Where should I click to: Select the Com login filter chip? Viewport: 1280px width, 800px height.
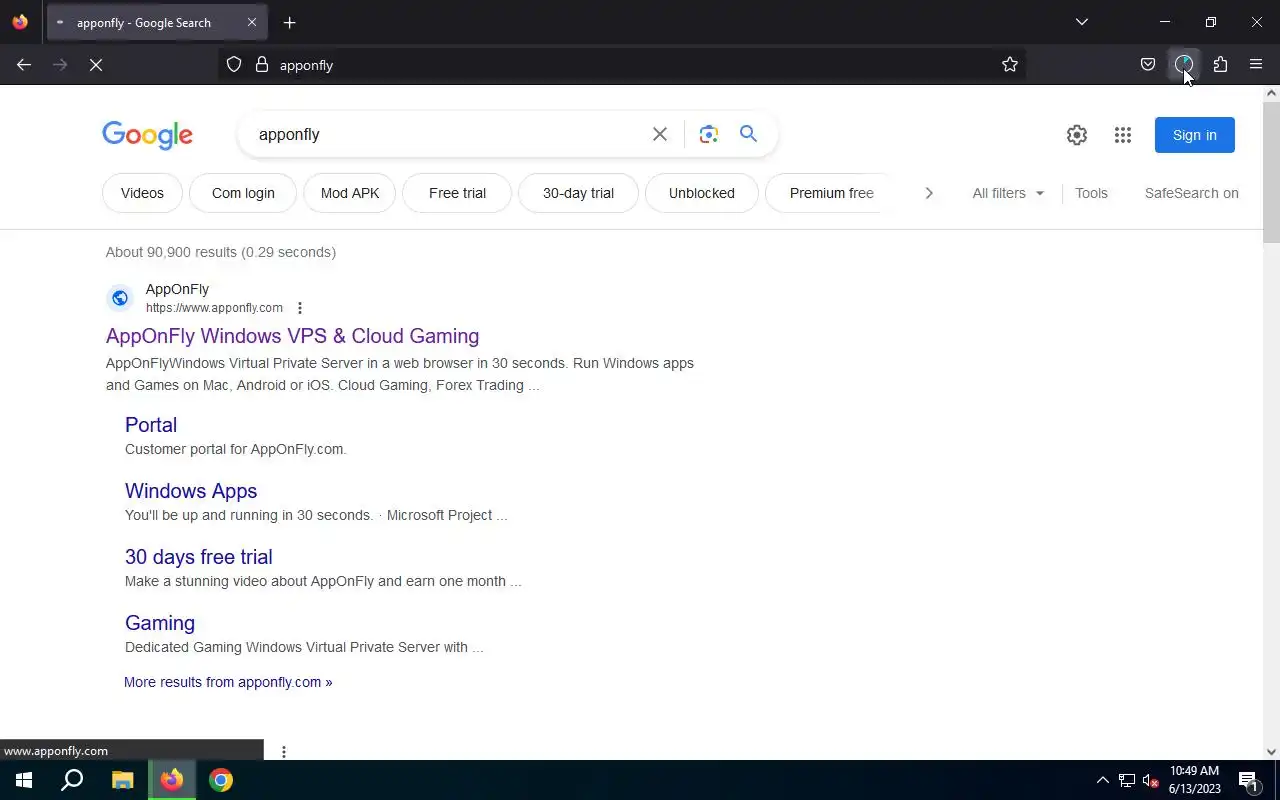pyautogui.click(x=243, y=193)
